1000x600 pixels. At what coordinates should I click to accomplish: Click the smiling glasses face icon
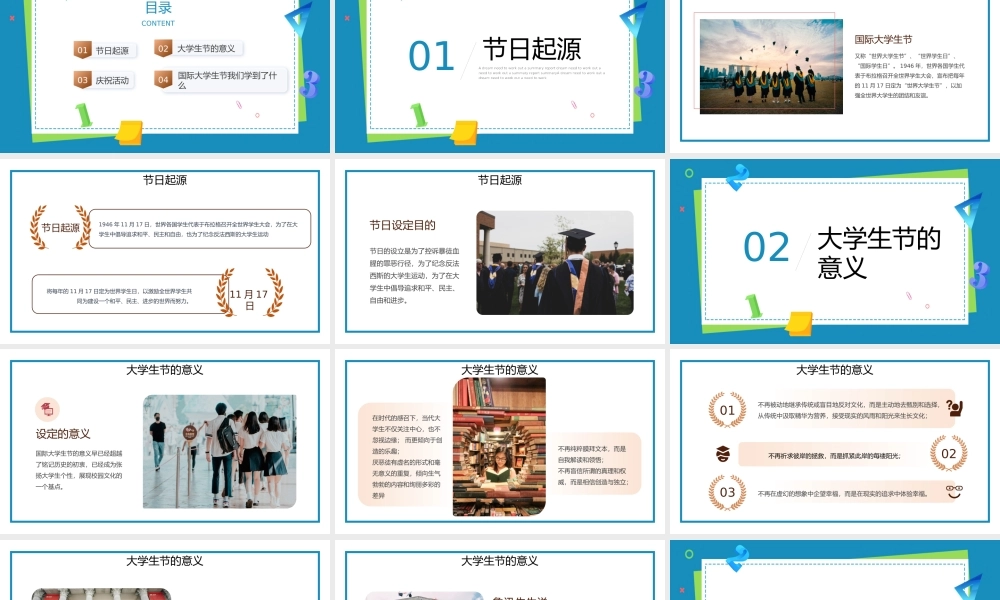coord(954,492)
